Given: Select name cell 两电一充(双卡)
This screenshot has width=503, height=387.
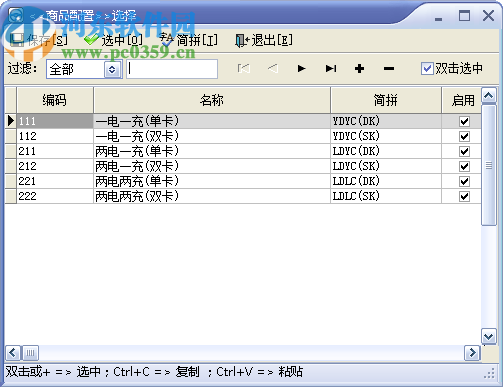Looking at the screenshot, I should [x=212, y=166].
